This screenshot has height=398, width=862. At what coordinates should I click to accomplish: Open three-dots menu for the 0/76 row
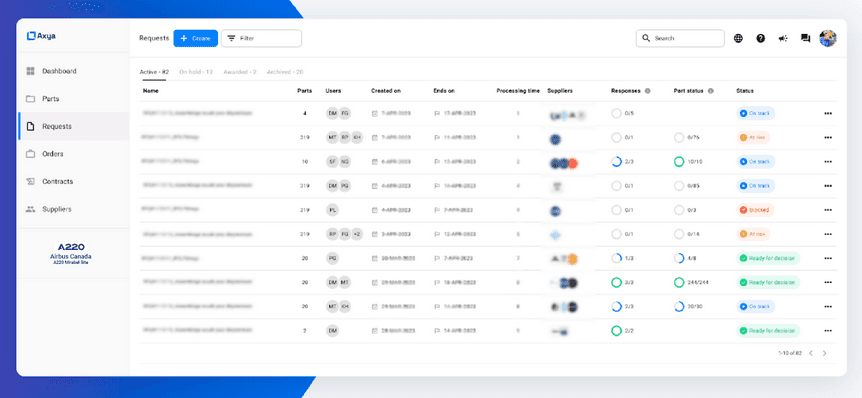(x=828, y=138)
